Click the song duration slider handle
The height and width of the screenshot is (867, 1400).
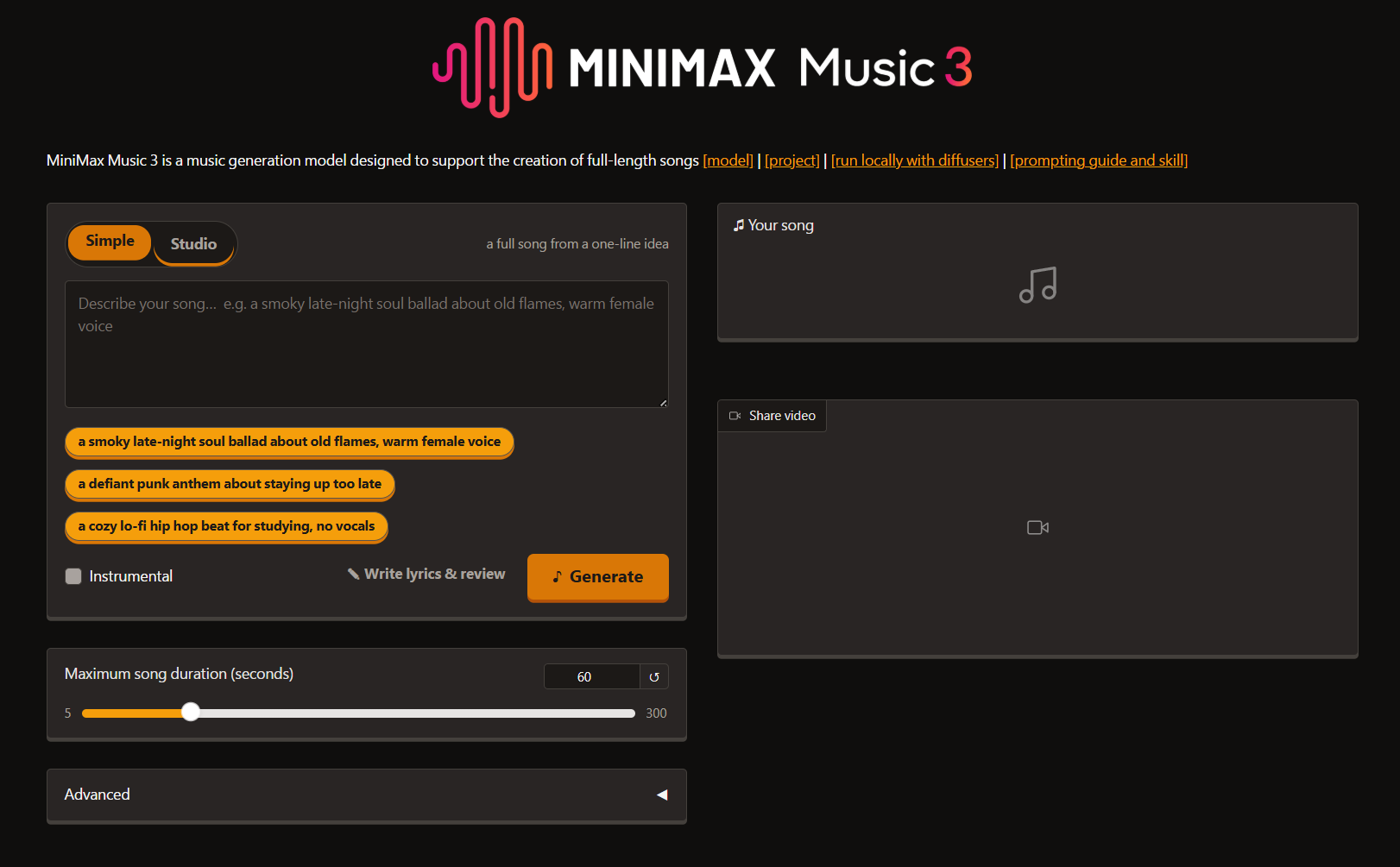click(x=191, y=712)
